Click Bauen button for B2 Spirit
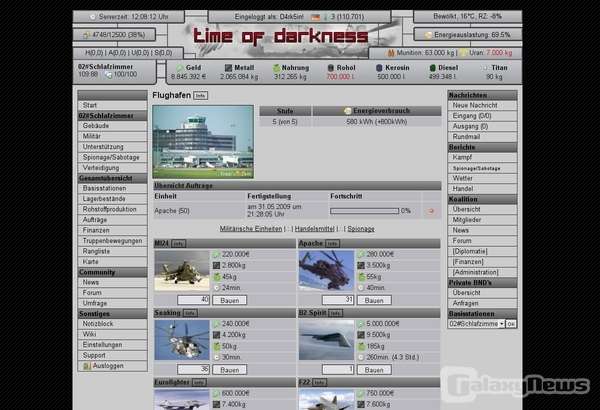The height and width of the screenshot is (410, 600). [374, 370]
